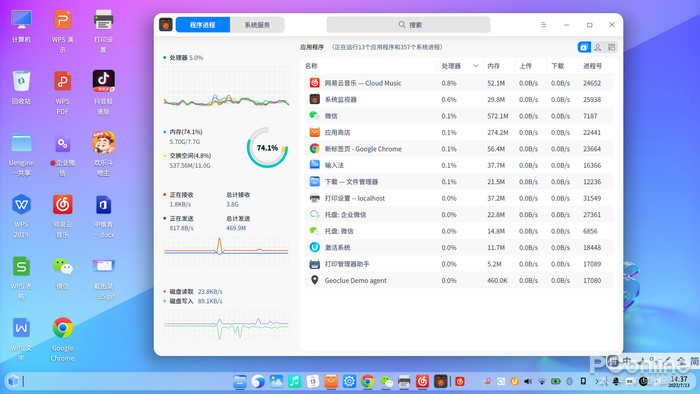
Task: Open the hamburger main menu
Action: click(x=543, y=25)
